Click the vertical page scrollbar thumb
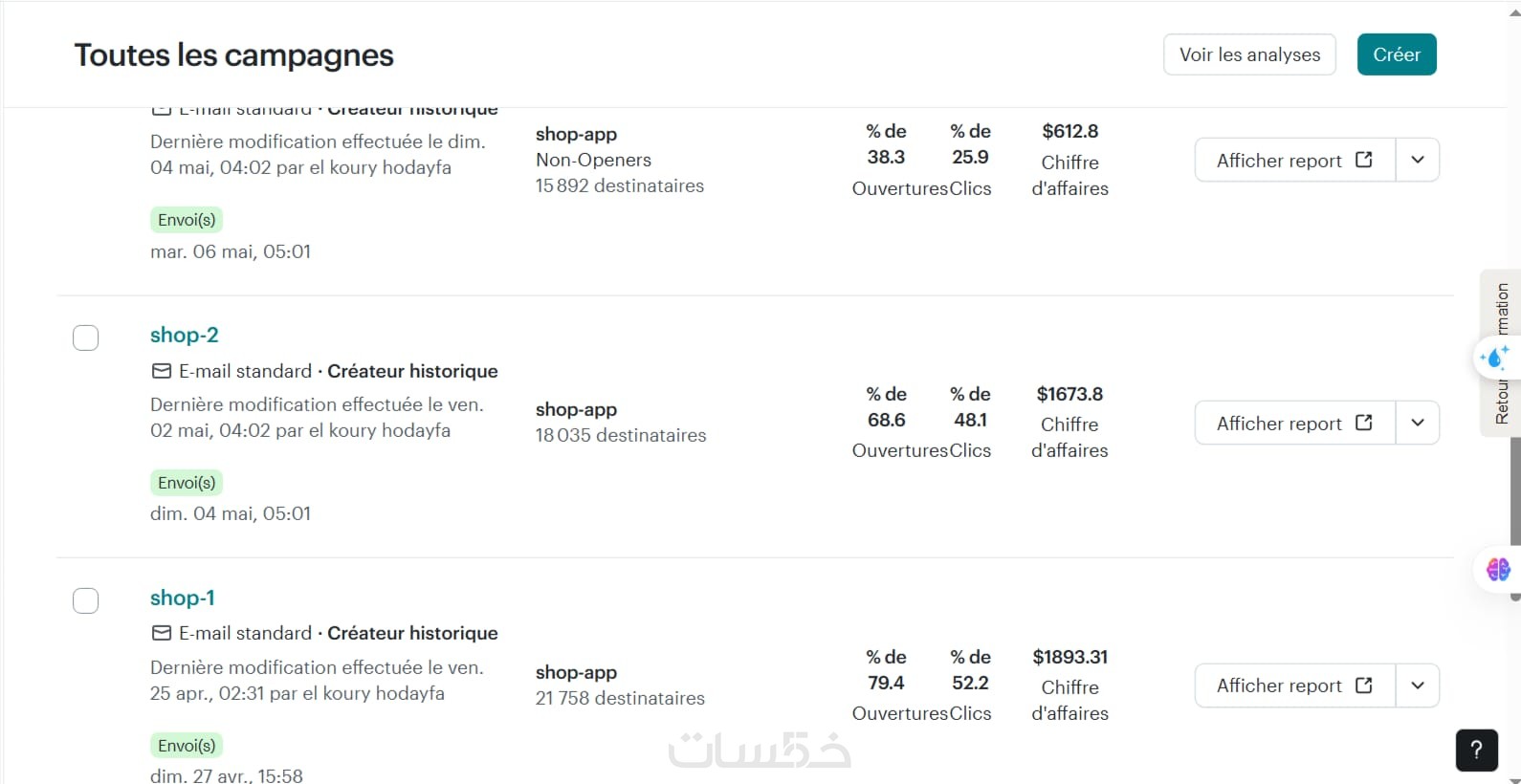 pyautogui.click(x=1514, y=497)
